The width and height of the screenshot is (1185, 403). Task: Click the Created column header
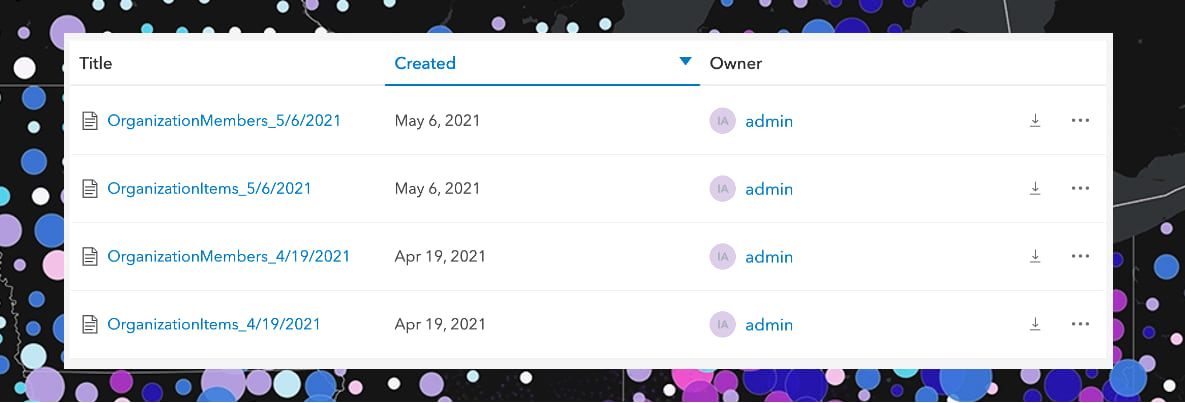pyautogui.click(x=425, y=63)
